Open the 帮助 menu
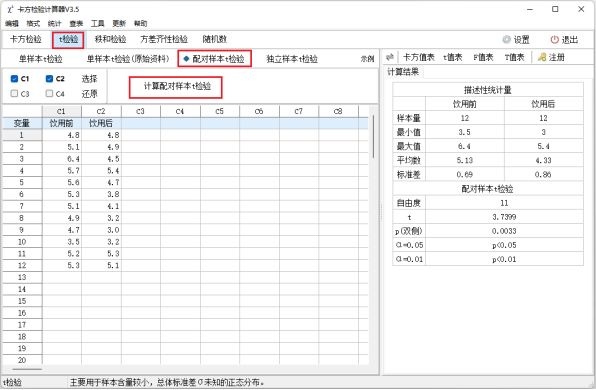Image resolution: width=596 pixels, height=390 pixels. [x=140, y=24]
